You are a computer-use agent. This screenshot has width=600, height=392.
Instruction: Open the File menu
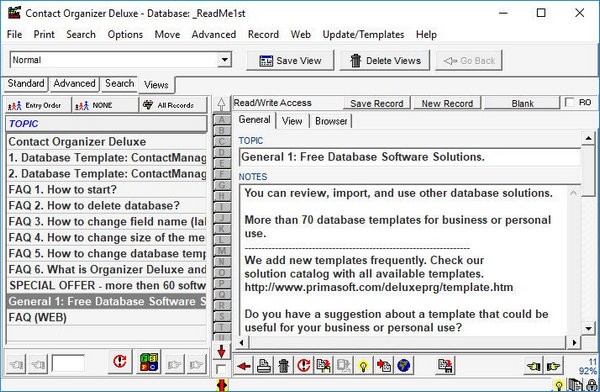(x=15, y=34)
